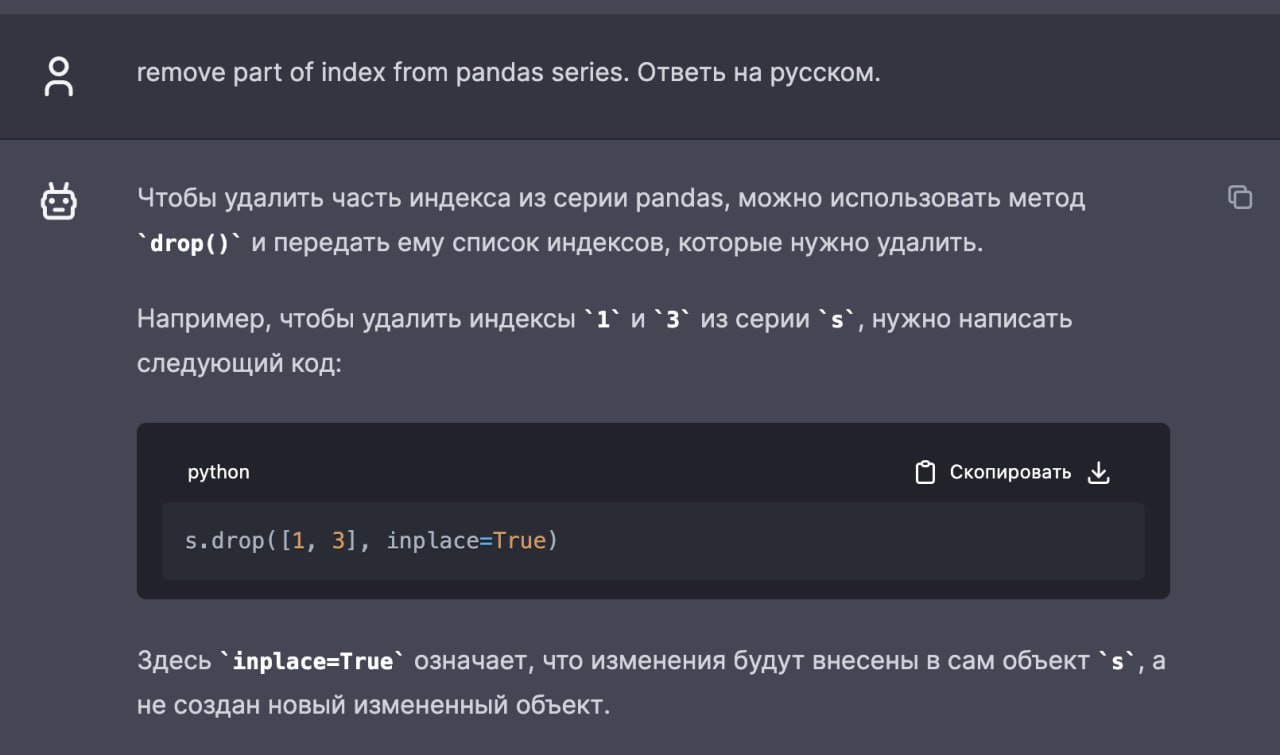Screen dimensions: 1280x755
Task: Download the code snippet
Action: click(x=1098, y=472)
